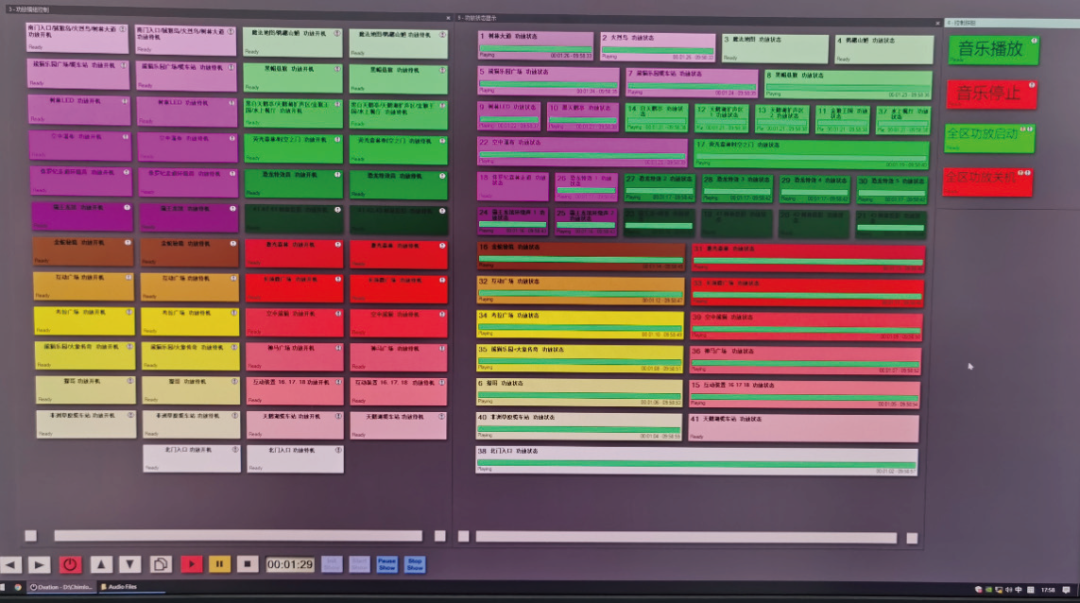Select the 22 空中漫布 status tile
The width and height of the screenshot is (1080, 603).
click(581, 151)
